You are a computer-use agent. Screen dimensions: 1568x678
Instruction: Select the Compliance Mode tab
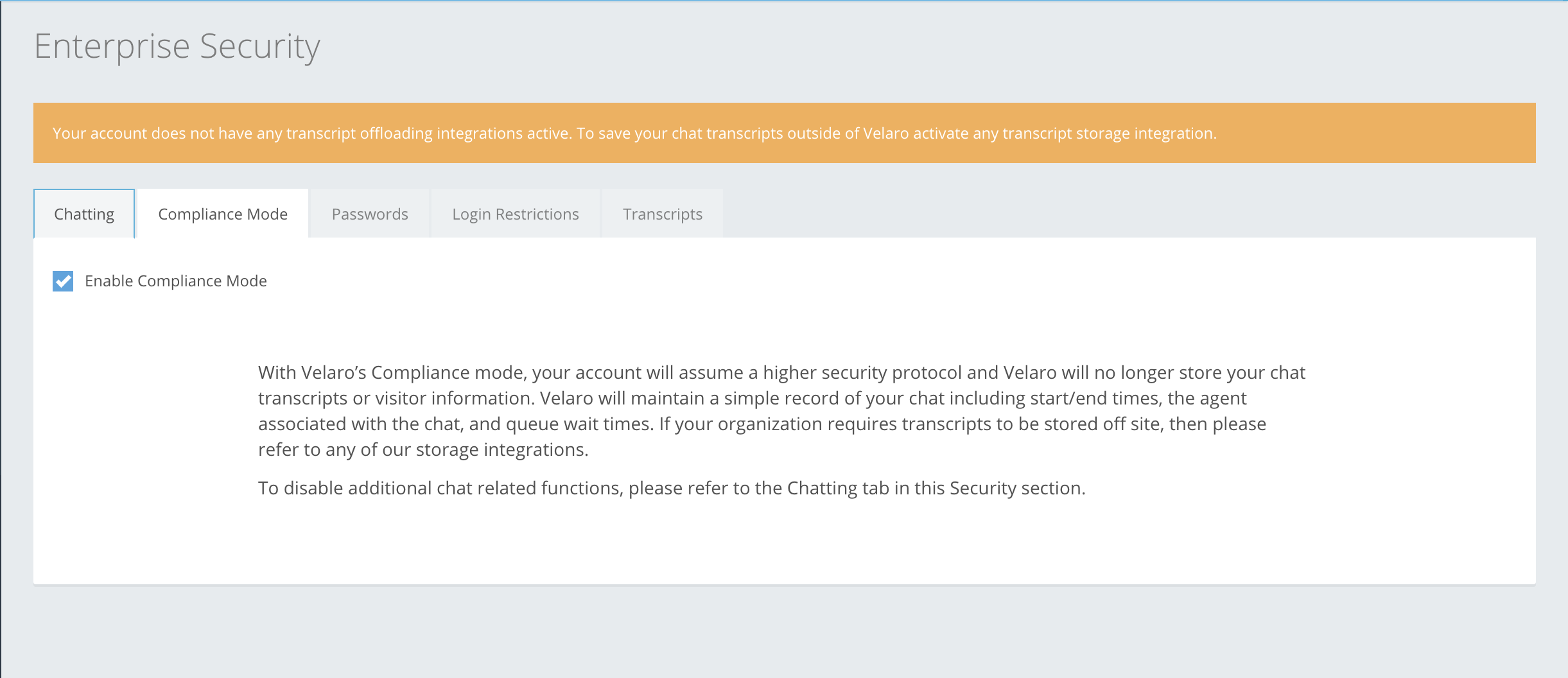(x=223, y=214)
